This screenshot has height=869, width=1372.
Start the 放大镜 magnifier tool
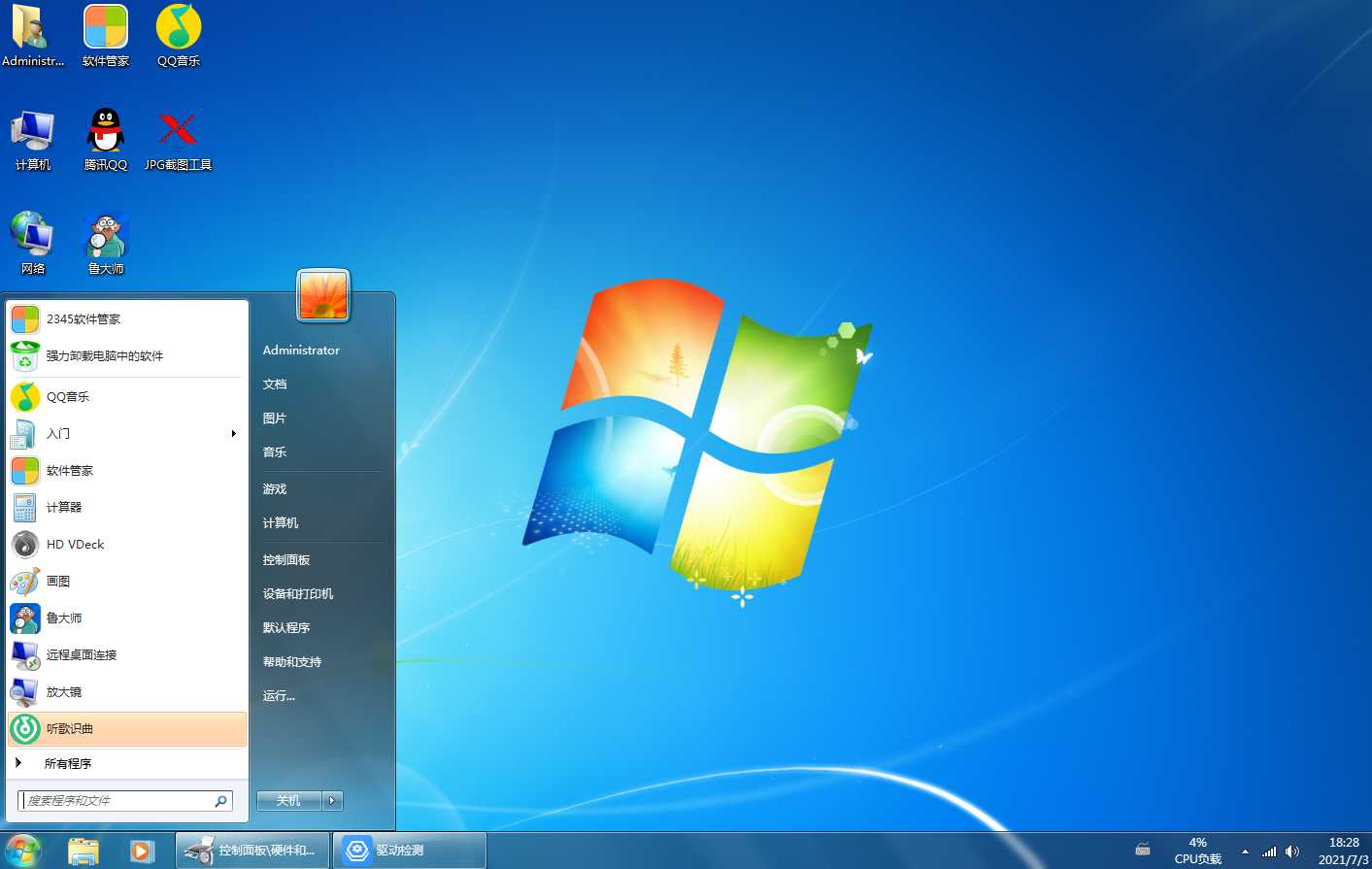point(126,692)
